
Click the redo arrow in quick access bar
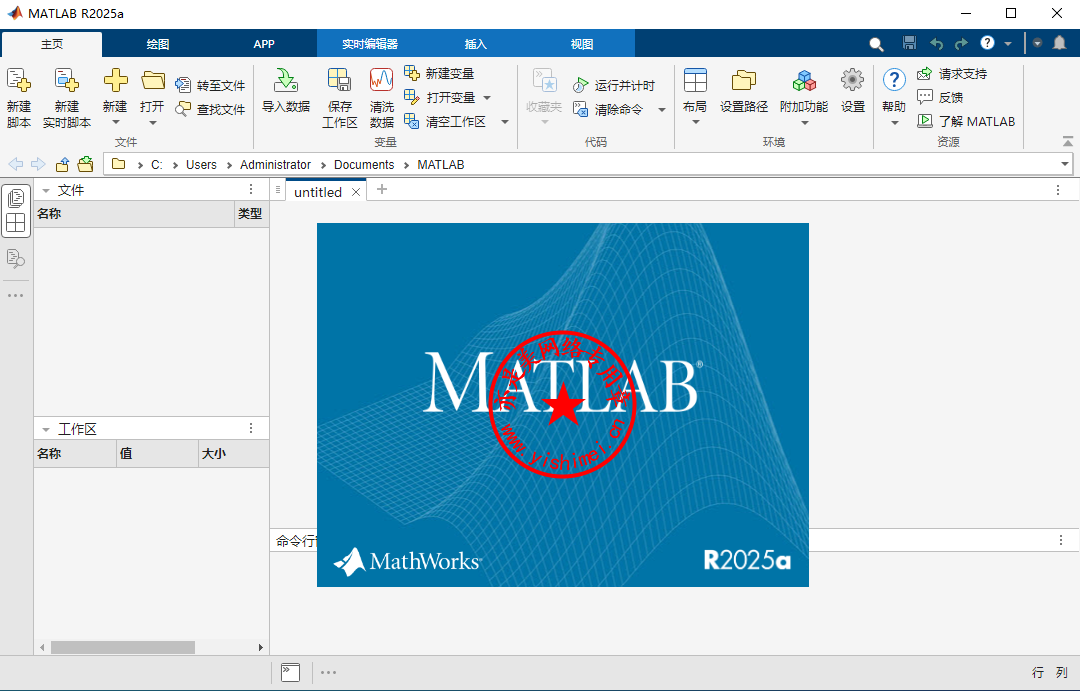[961, 43]
